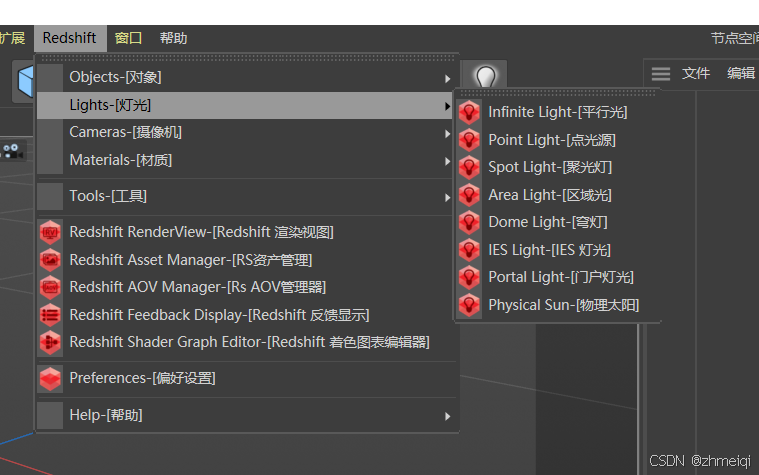Click the Physical Sun bulb icon
Screen dimensions: 759x475
(x=469, y=305)
